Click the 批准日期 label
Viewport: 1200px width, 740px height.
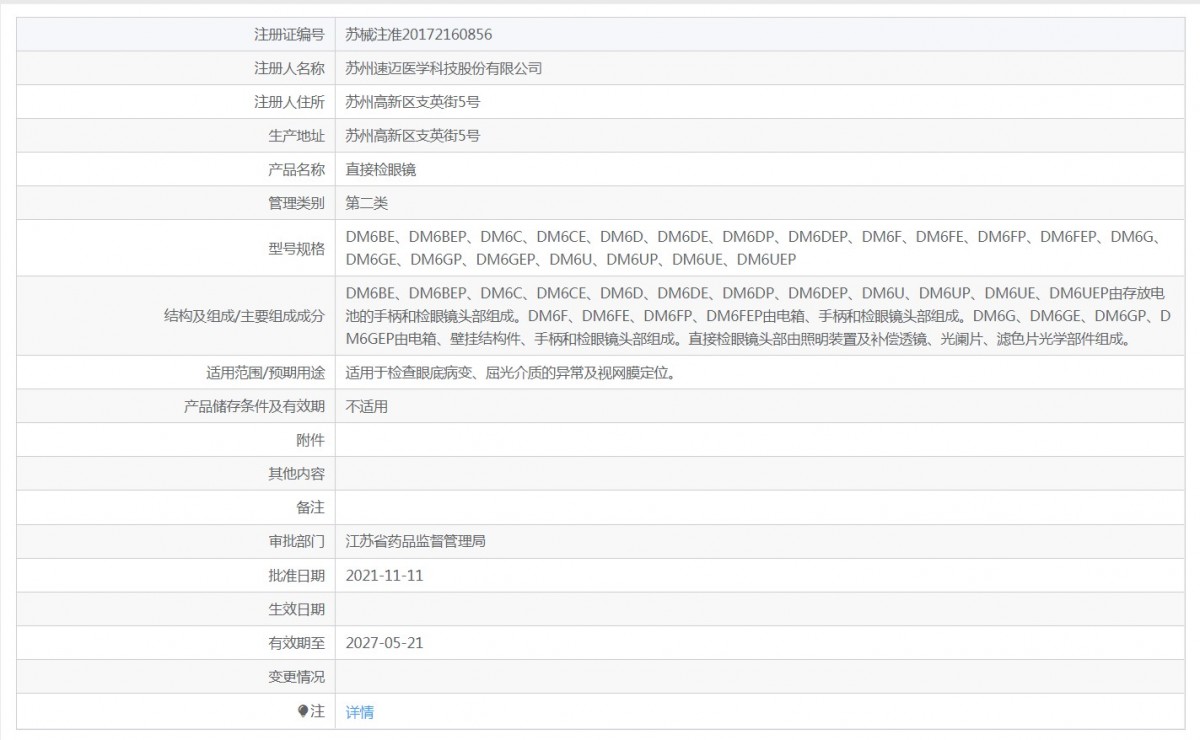pyautogui.click(x=297, y=576)
